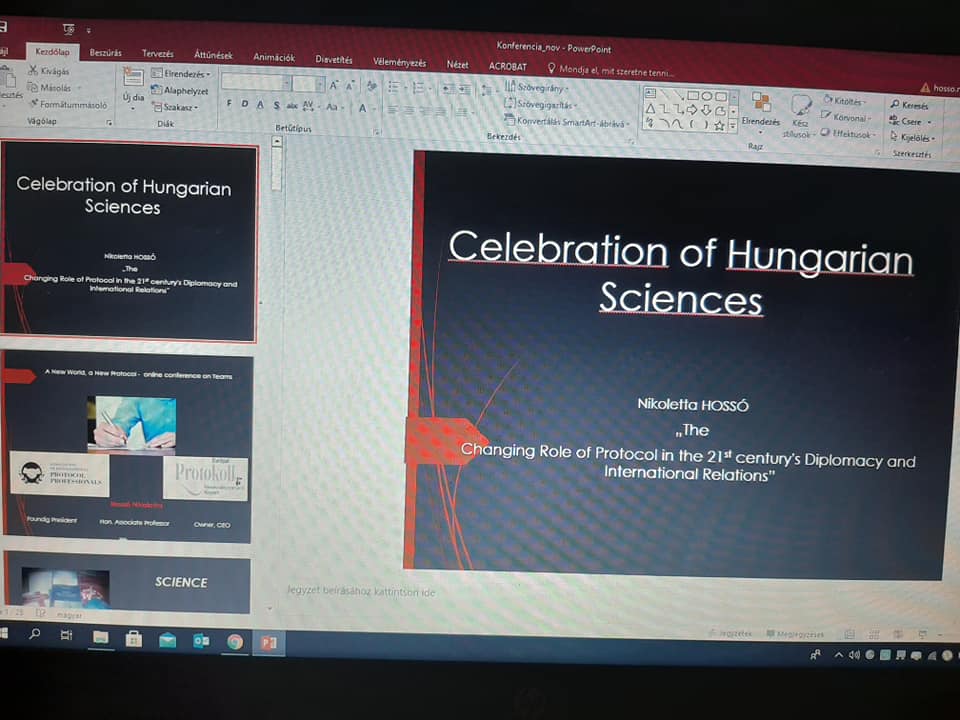Pick the star shape in shapes gallery
960x720 pixels.
(x=719, y=125)
